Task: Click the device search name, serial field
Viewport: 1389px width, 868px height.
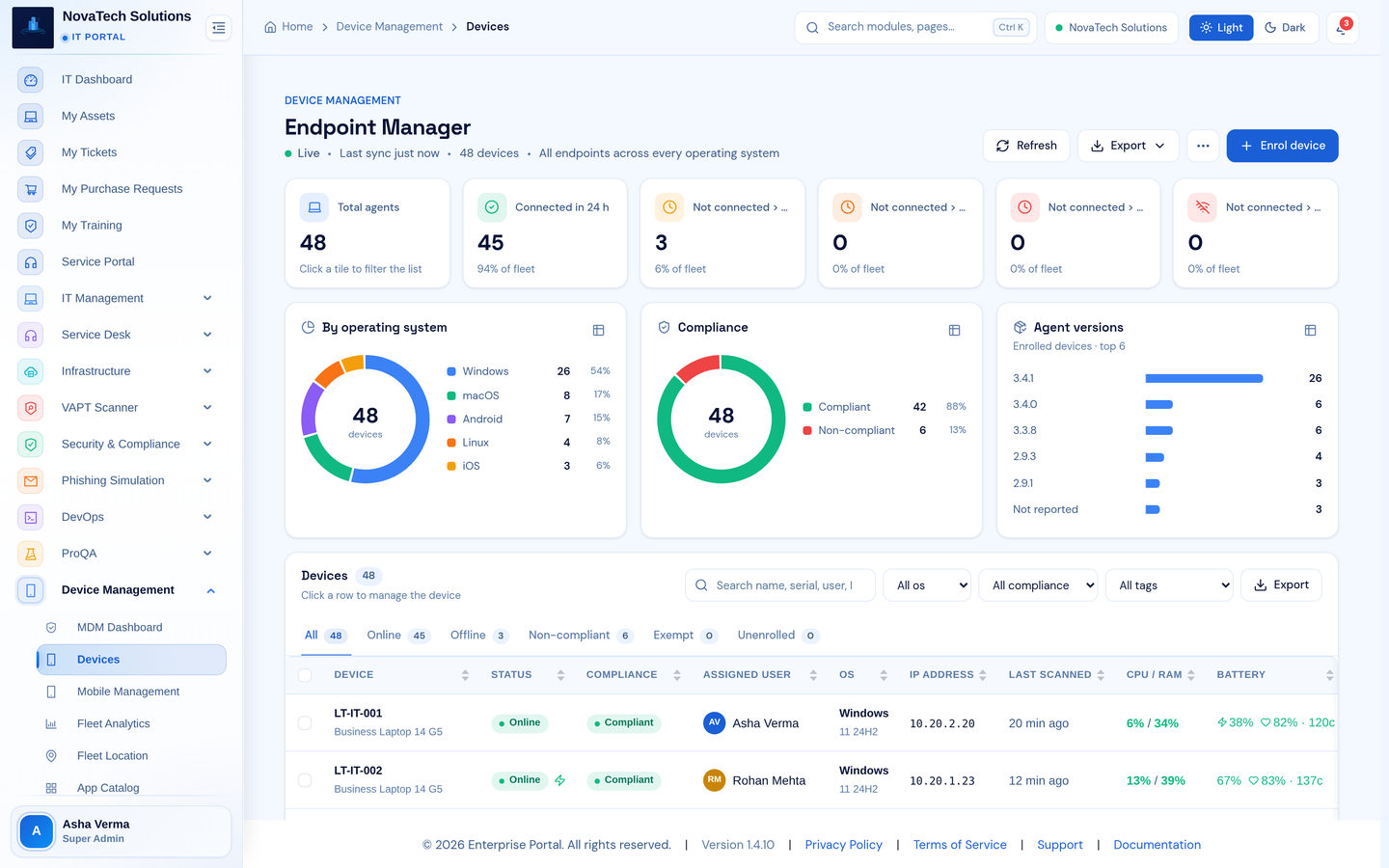Action: pos(780,585)
